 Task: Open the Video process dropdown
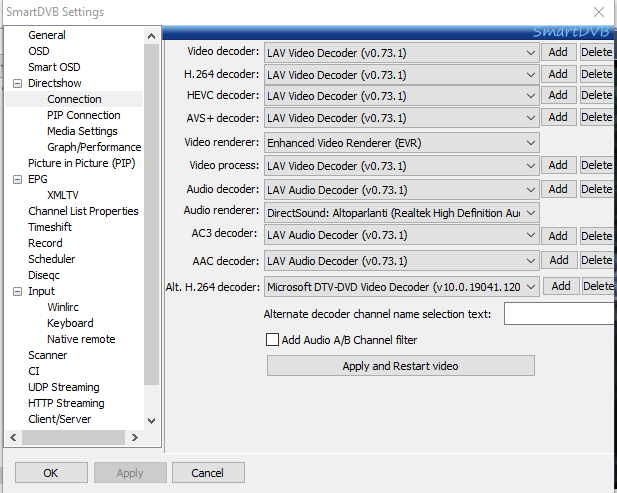tap(401, 166)
